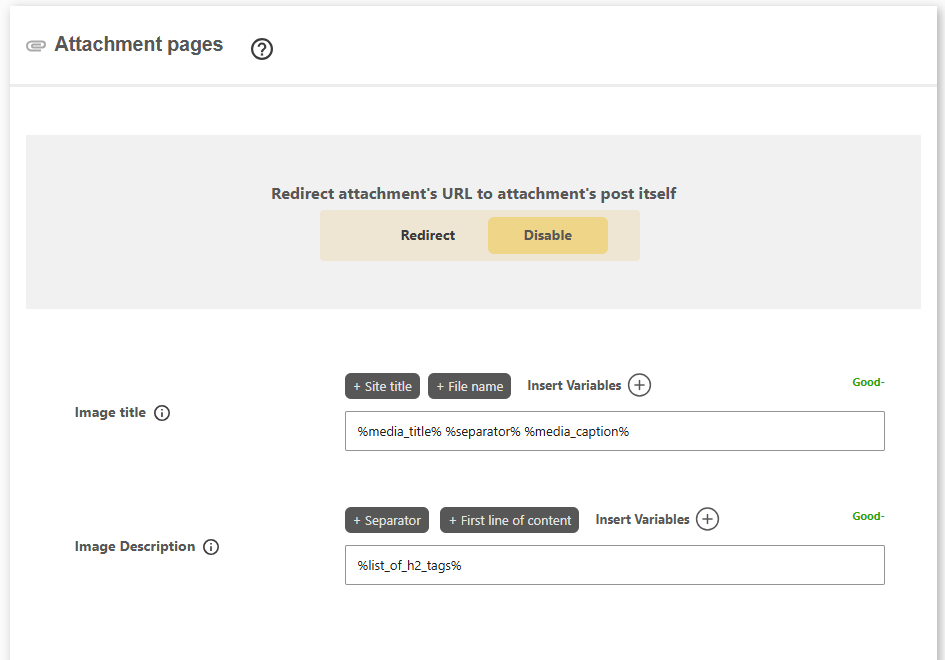Click the Image title label
945x660 pixels.
point(110,412)
